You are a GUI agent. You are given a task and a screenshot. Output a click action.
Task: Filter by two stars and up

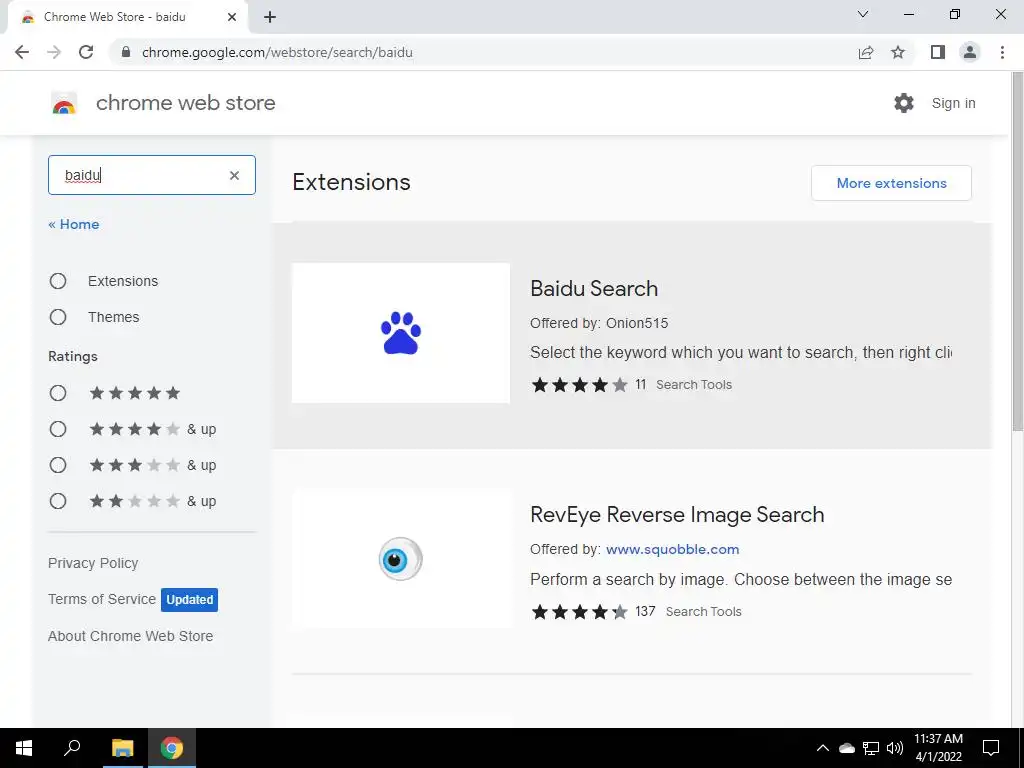58,501
